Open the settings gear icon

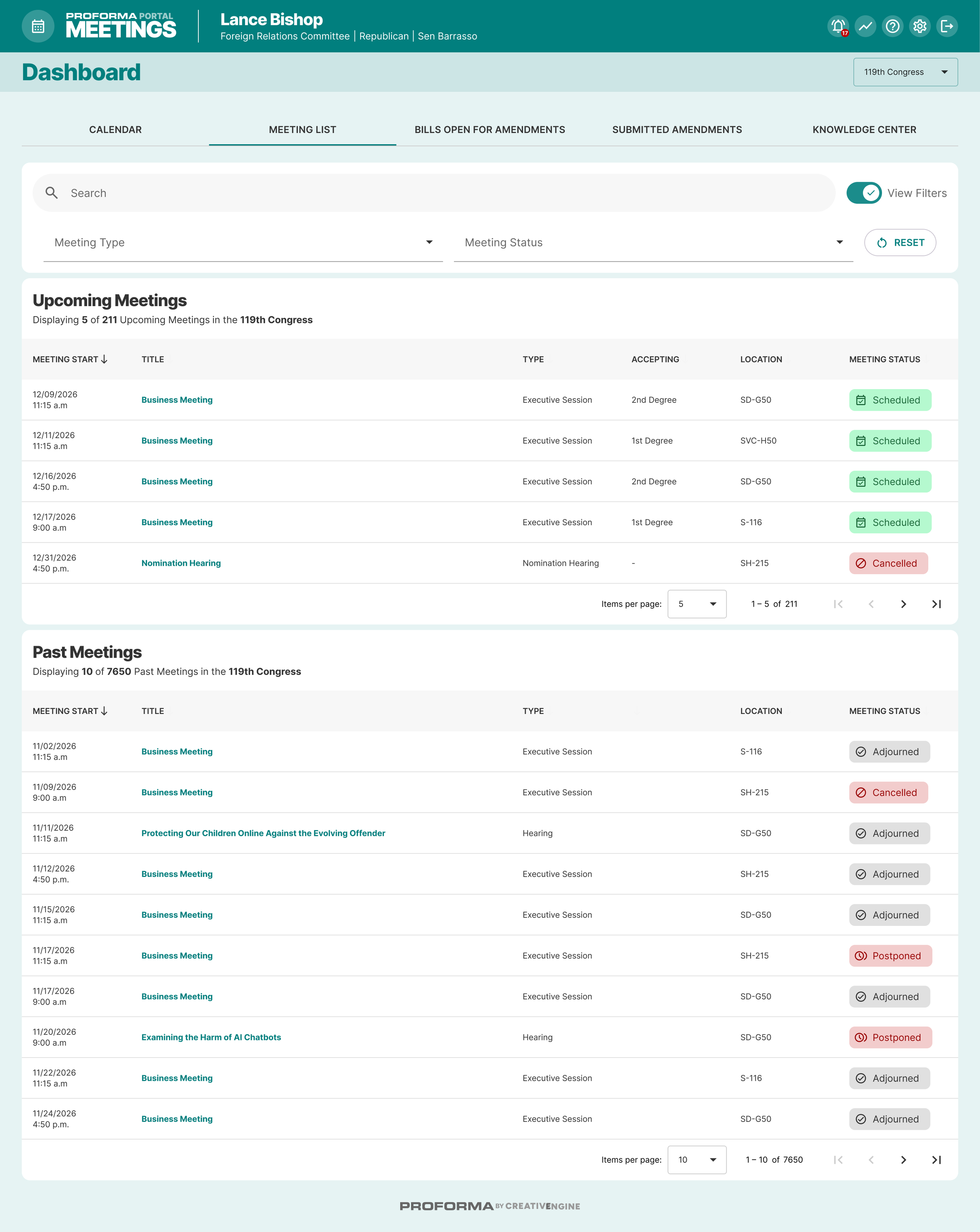919,26
